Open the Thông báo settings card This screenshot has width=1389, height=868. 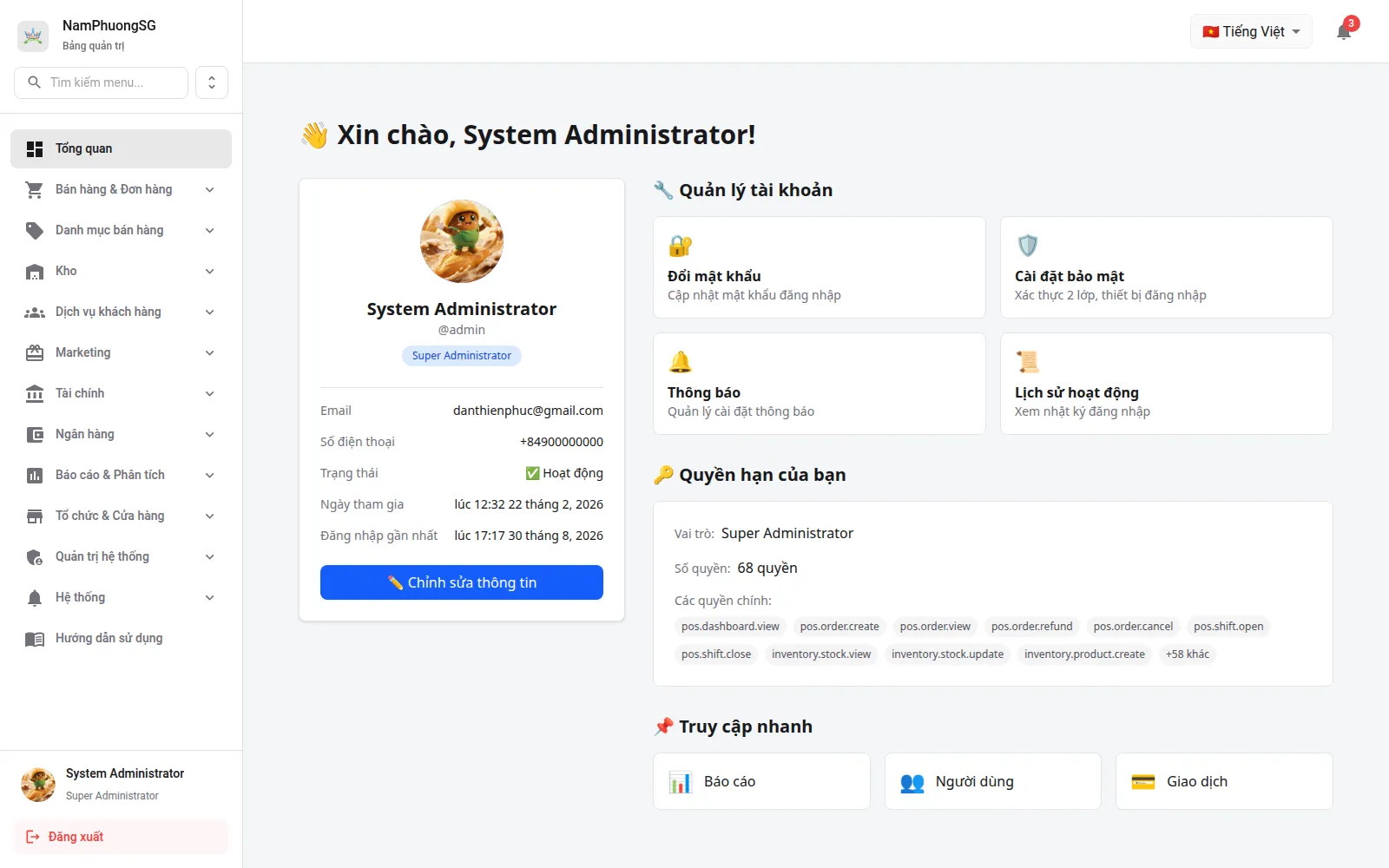click(820, 384)
